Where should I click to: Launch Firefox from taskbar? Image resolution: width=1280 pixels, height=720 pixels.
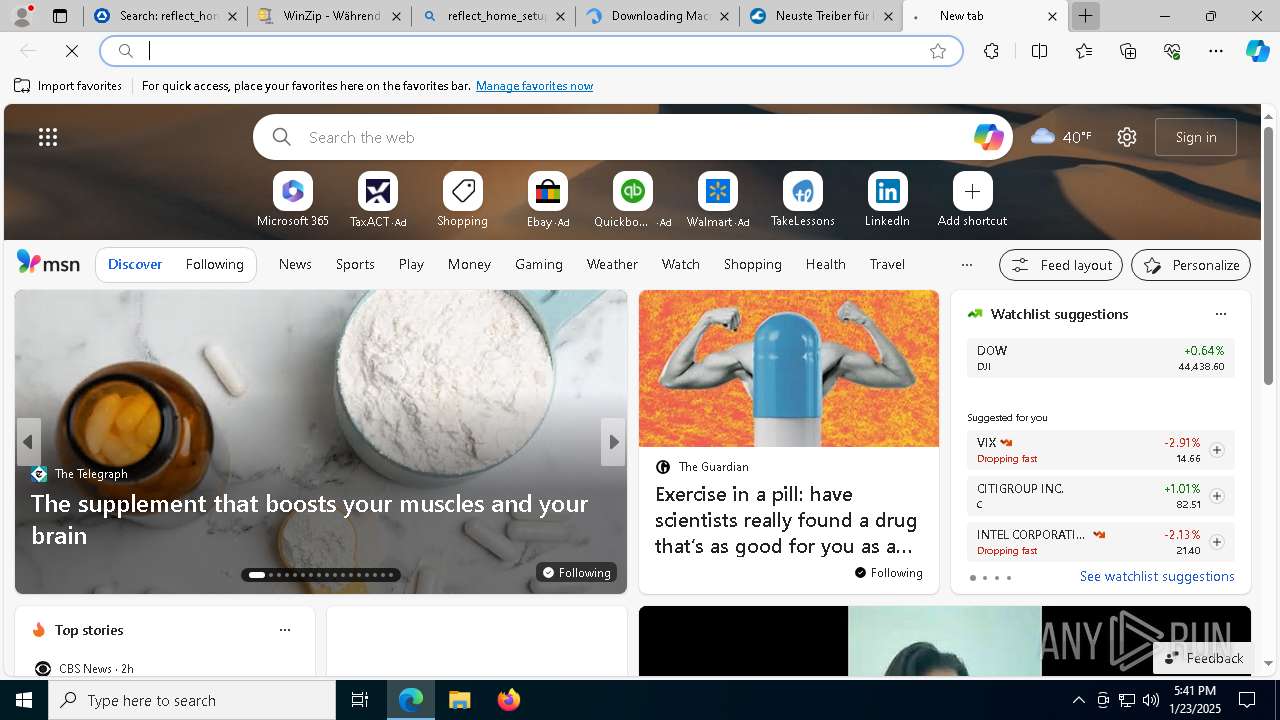tap(508, 700)
